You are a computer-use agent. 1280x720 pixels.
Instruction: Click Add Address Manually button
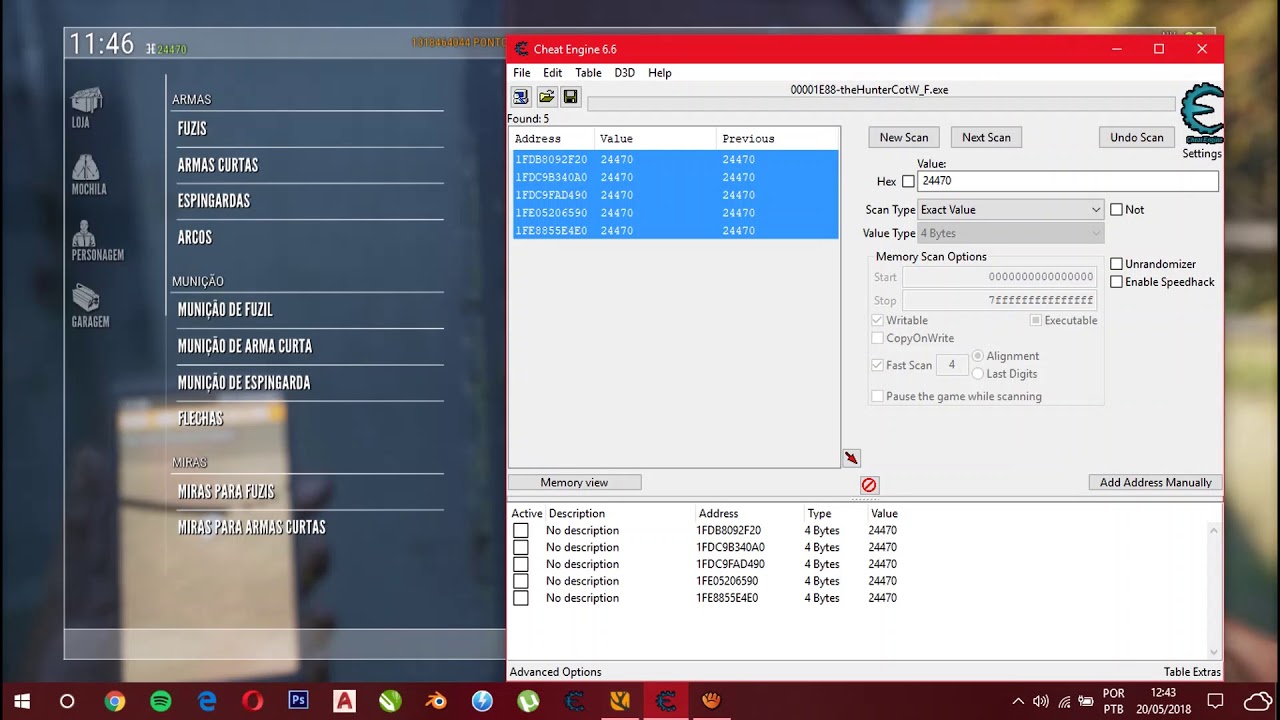[x=1155, y=483]
